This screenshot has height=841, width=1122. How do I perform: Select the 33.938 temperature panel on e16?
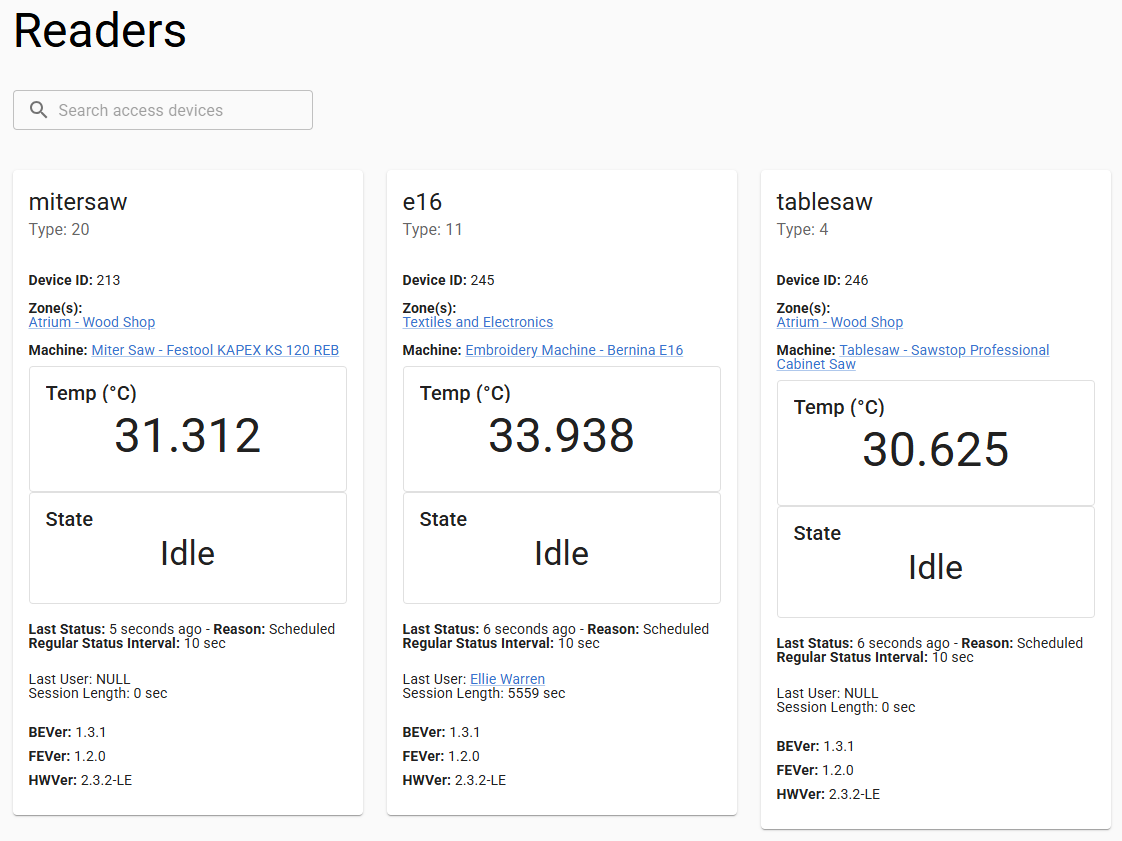(561, 429)
